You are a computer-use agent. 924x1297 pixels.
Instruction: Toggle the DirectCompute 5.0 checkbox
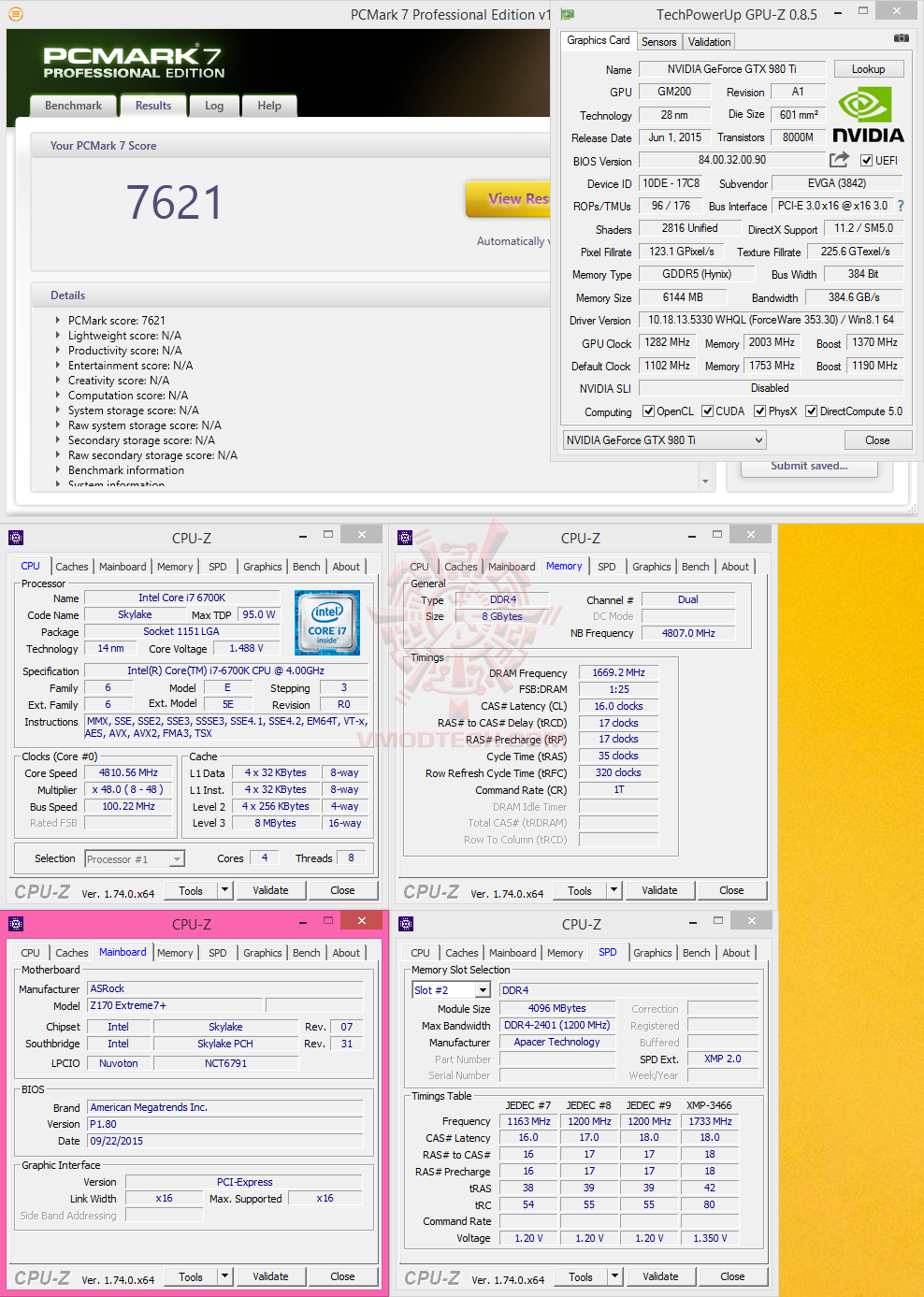[812, 411]
